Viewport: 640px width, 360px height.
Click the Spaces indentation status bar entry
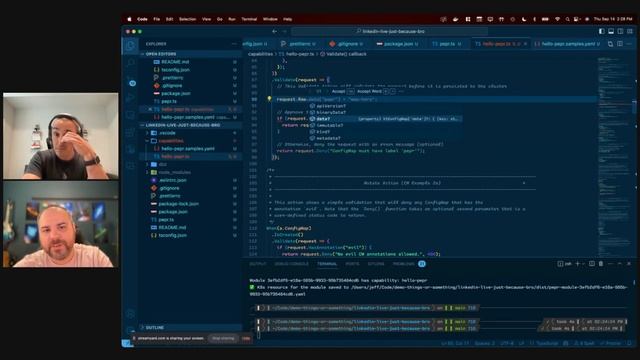(484, 344)
